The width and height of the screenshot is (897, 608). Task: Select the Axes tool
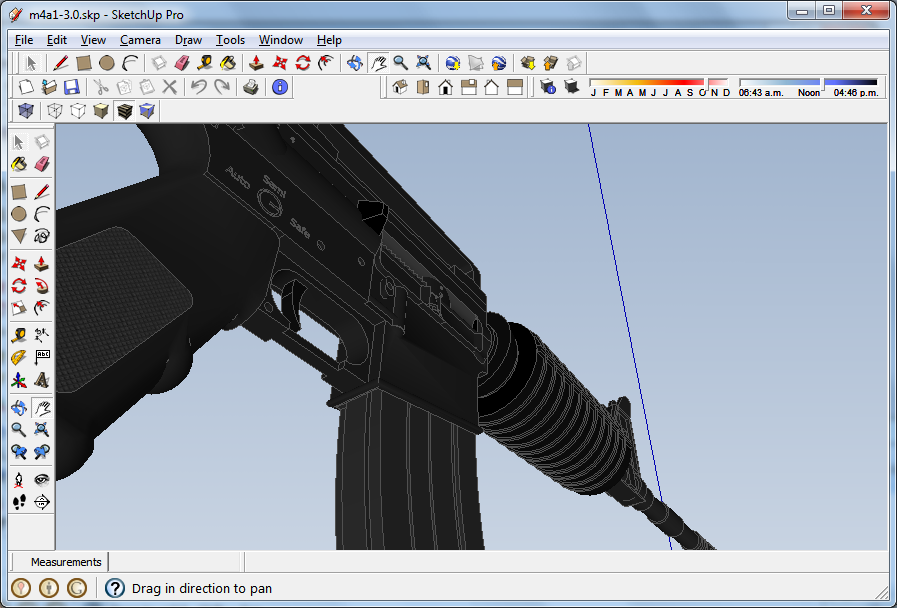click(x=19, y=380)
